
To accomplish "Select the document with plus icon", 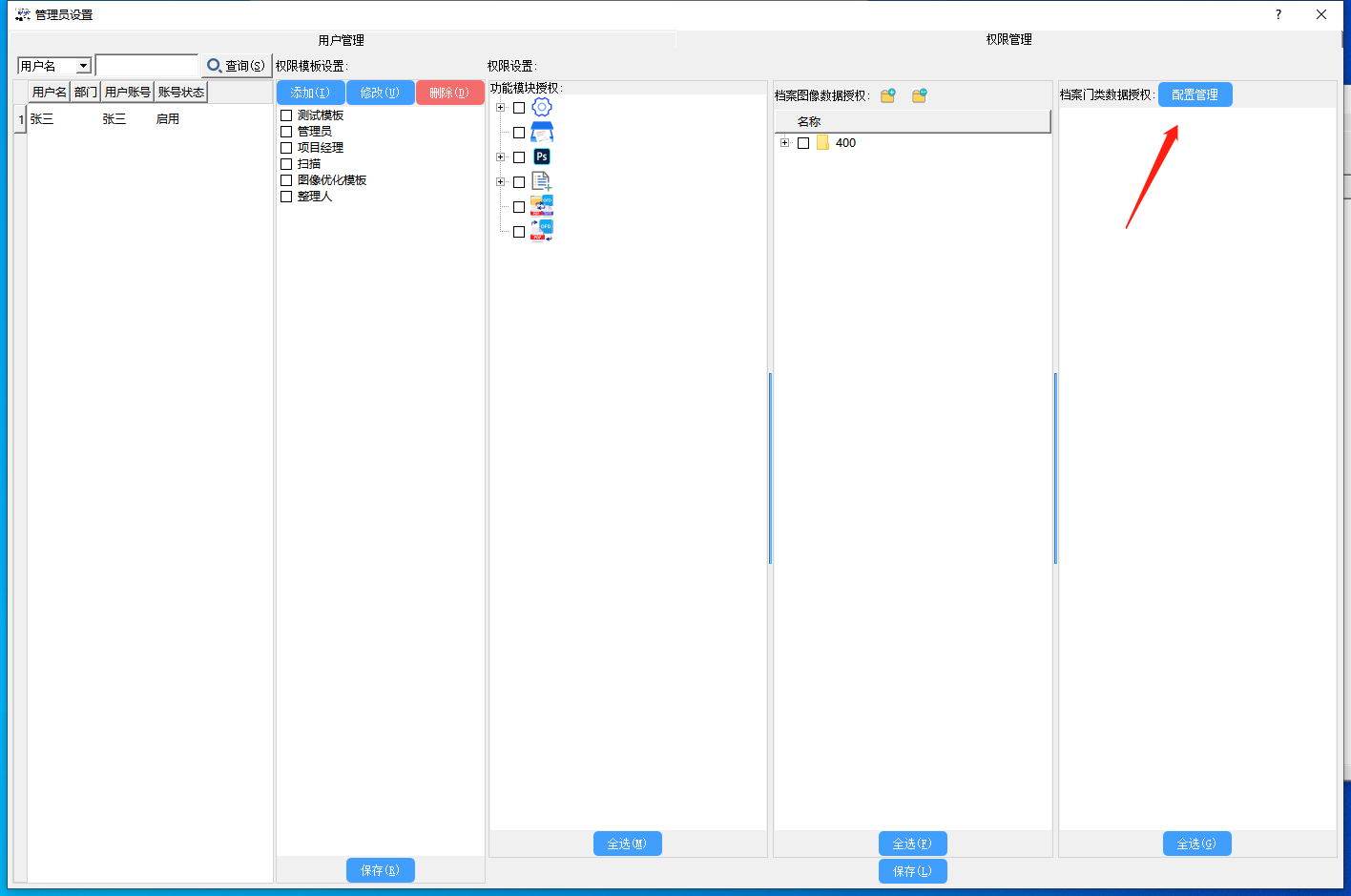I will click(x=541, y=181).
